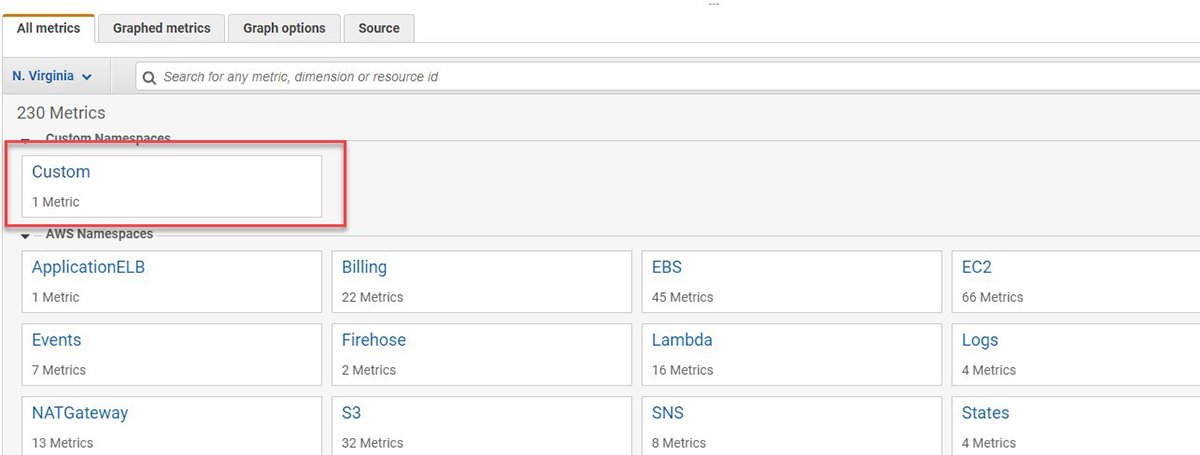Collapse the Custom Namespaces section
Screen dimensions: 1200x455
tap(25, 139)
